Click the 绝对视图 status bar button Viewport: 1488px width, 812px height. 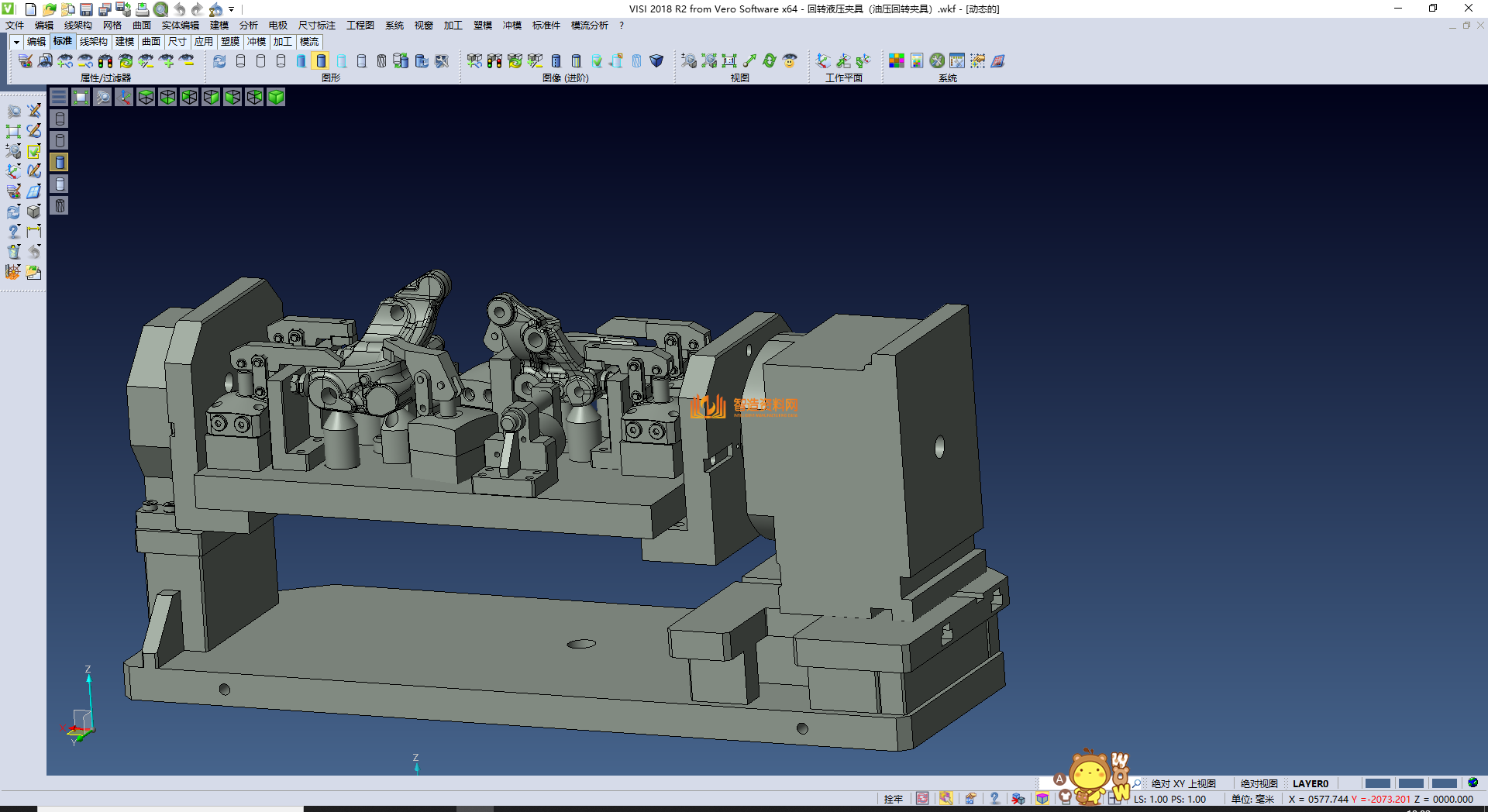click(x=1259, y=783)
